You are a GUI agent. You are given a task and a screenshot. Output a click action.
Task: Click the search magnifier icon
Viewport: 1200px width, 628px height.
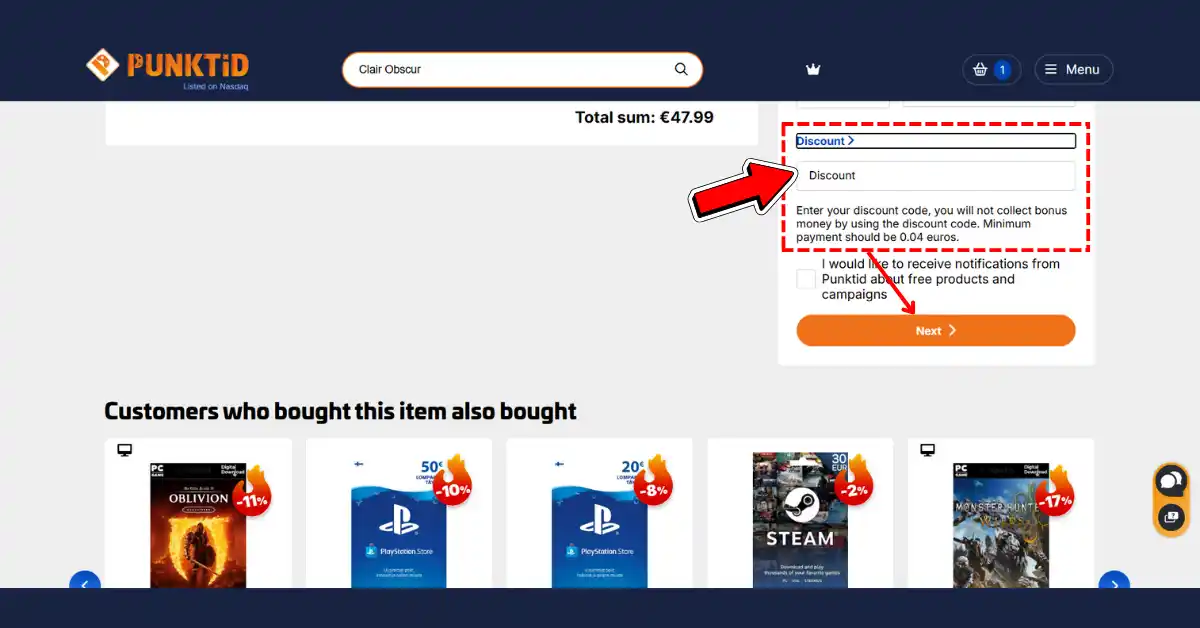[x=681, y=69]
